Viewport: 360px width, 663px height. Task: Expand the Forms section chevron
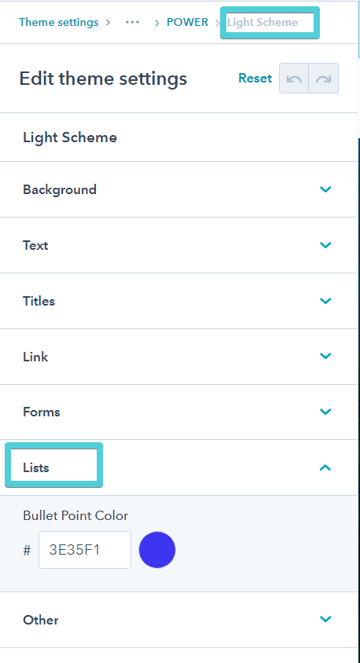point(325,411)
